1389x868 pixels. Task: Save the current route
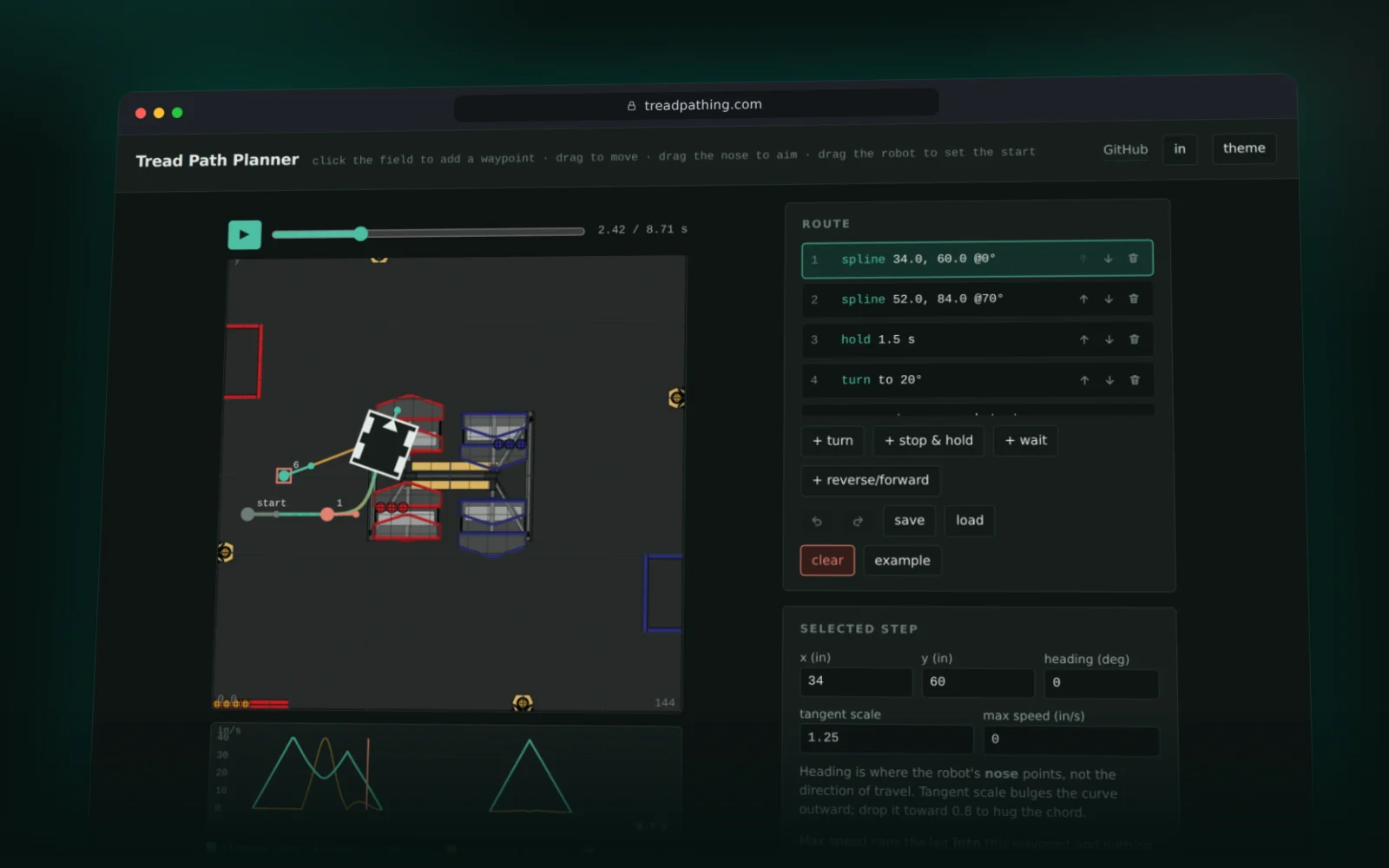point(910,520)
